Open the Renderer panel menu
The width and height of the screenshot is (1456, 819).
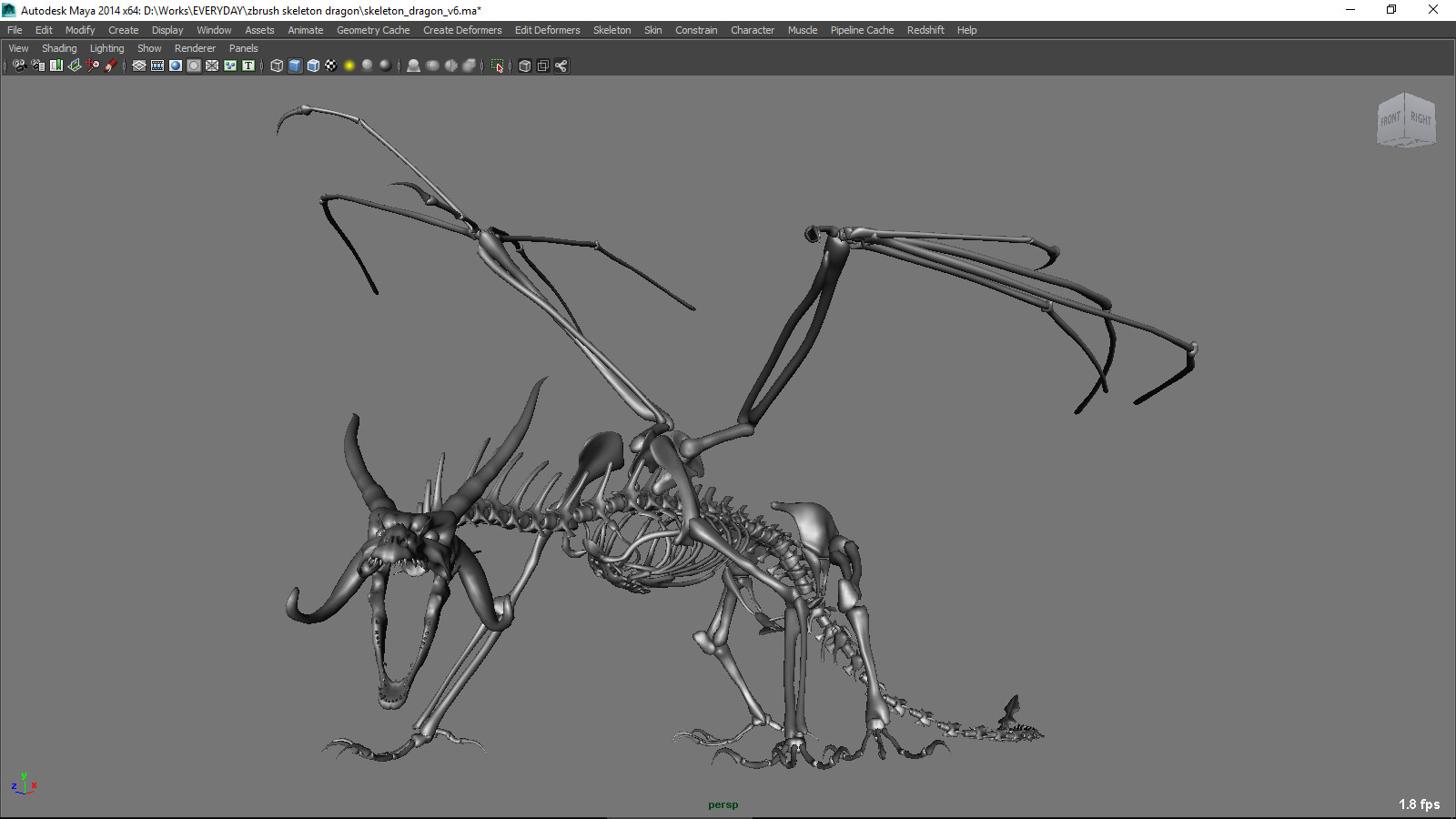[x=195, y=48]
